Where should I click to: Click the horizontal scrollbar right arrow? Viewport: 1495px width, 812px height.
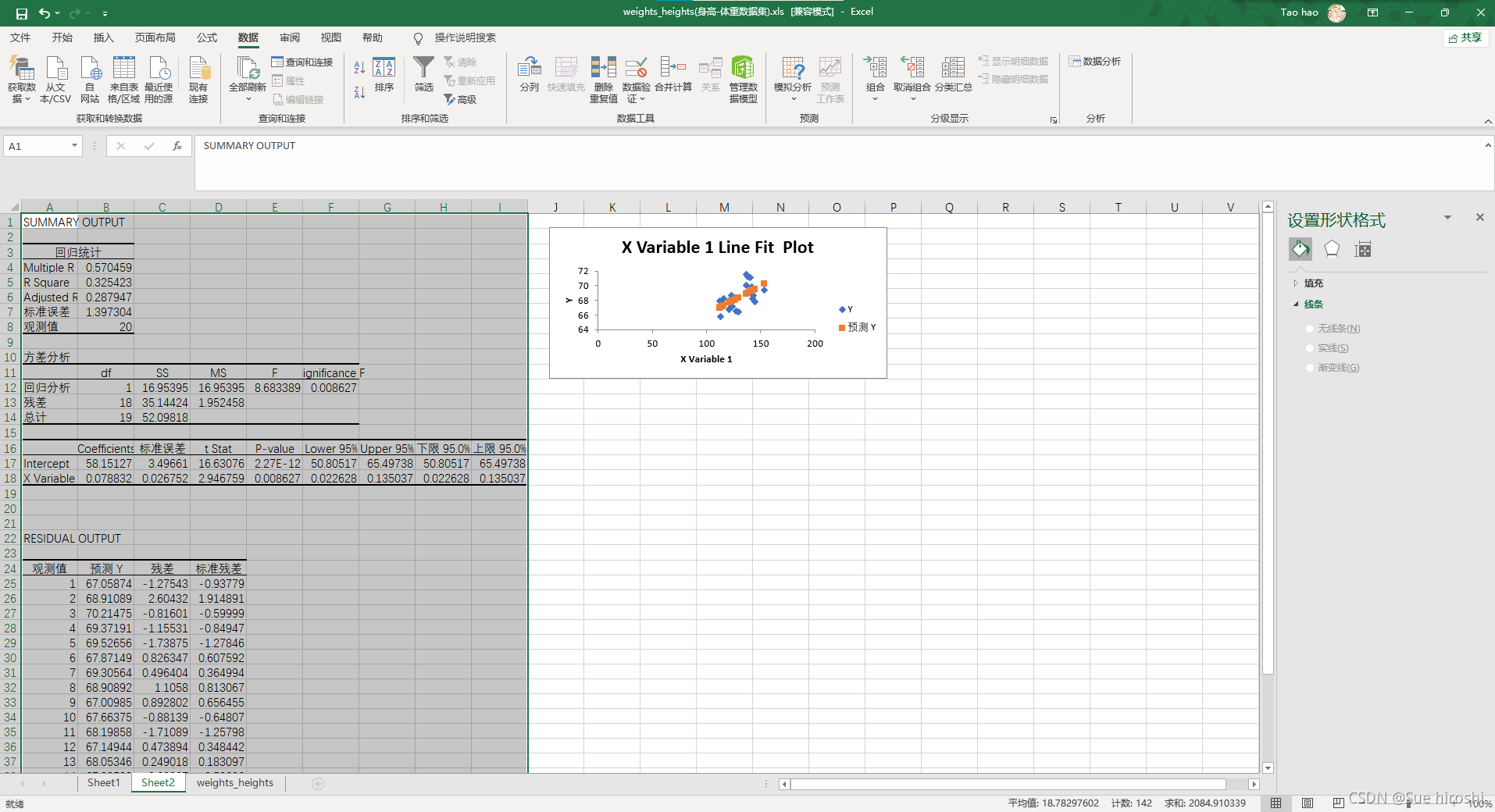pos(1254,784)
